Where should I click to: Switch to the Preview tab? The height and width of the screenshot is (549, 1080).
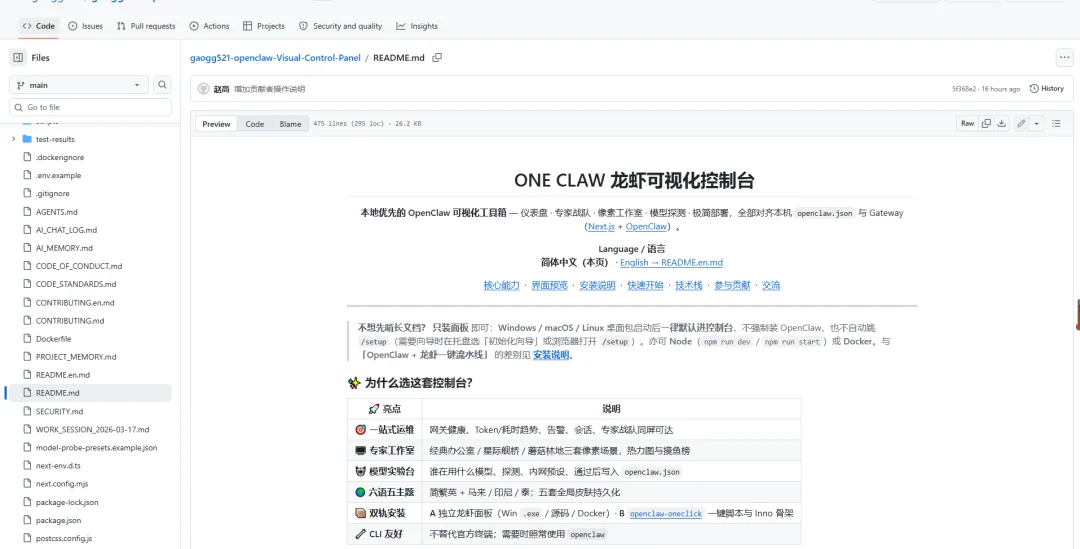(x=216, y=124)
